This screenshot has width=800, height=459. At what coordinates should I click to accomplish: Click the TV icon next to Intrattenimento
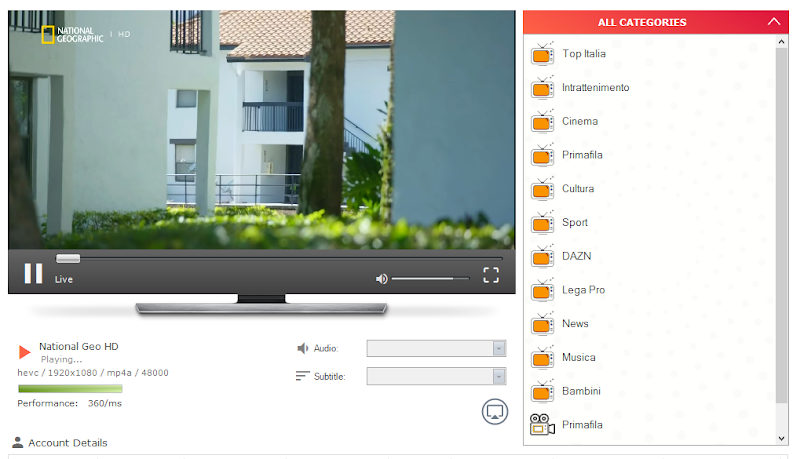click(x=542, y=88)
